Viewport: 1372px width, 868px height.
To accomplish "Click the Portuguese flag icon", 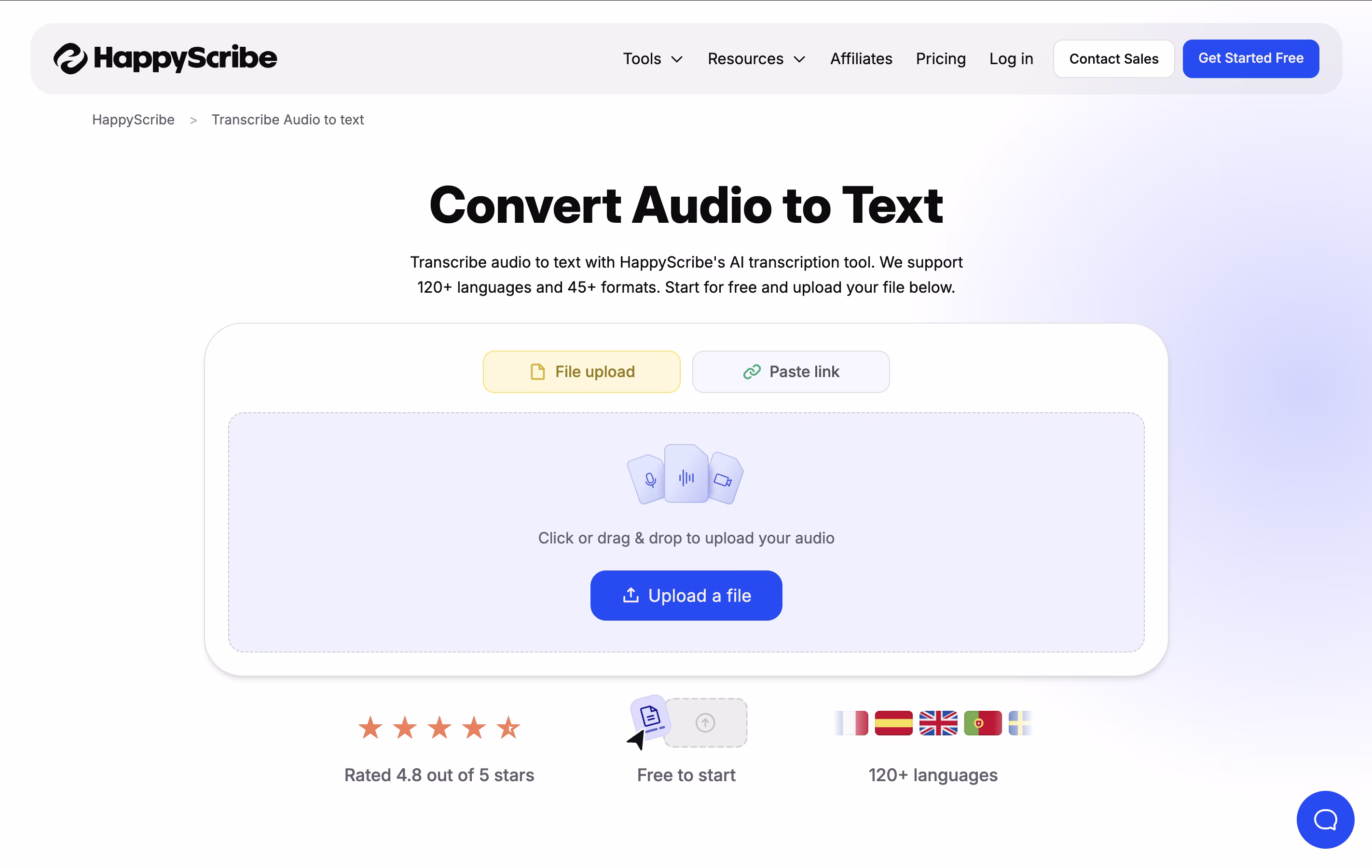I will [x=982, y=723].
